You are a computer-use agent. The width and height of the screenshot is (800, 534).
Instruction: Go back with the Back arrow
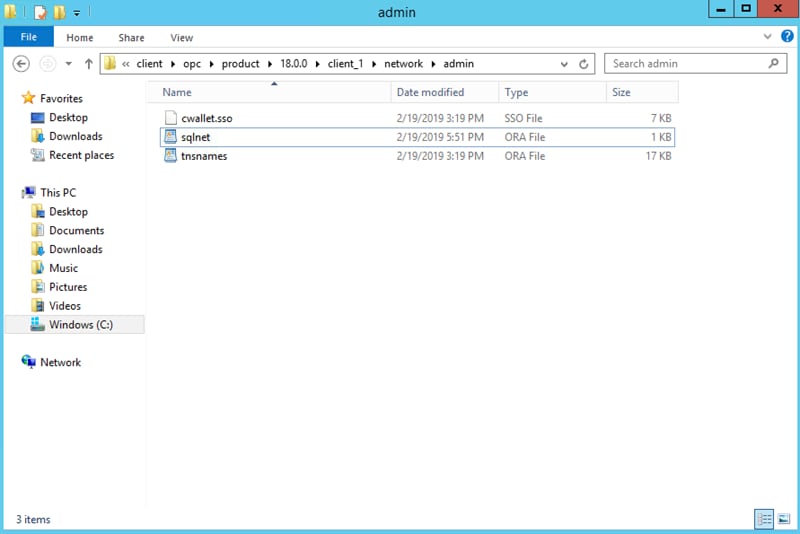tap(21, 64)
